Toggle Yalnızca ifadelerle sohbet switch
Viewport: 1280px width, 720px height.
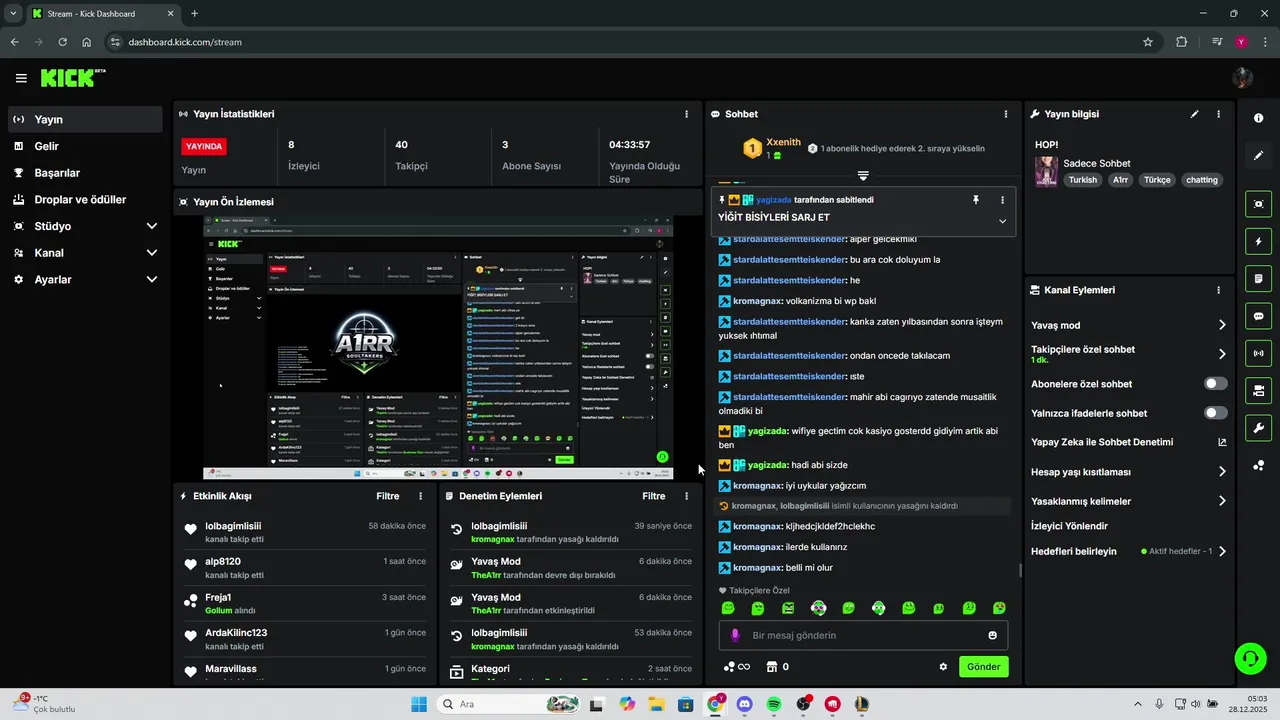1215,413
